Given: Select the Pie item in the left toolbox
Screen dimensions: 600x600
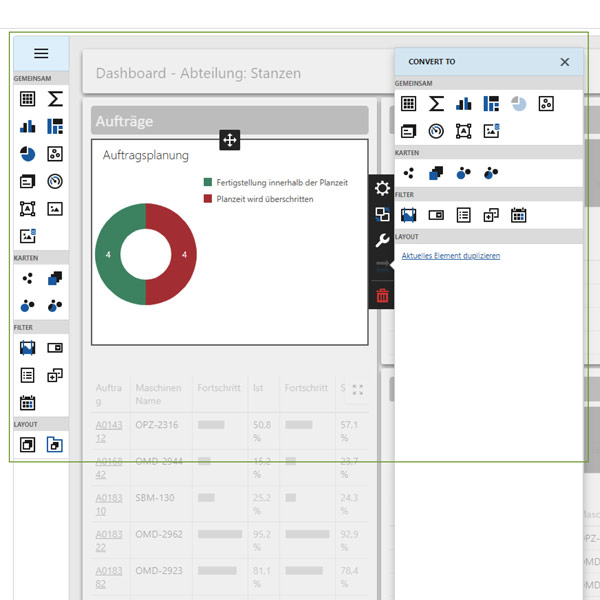Looking at the screenshot, I should tap(28, 154).
